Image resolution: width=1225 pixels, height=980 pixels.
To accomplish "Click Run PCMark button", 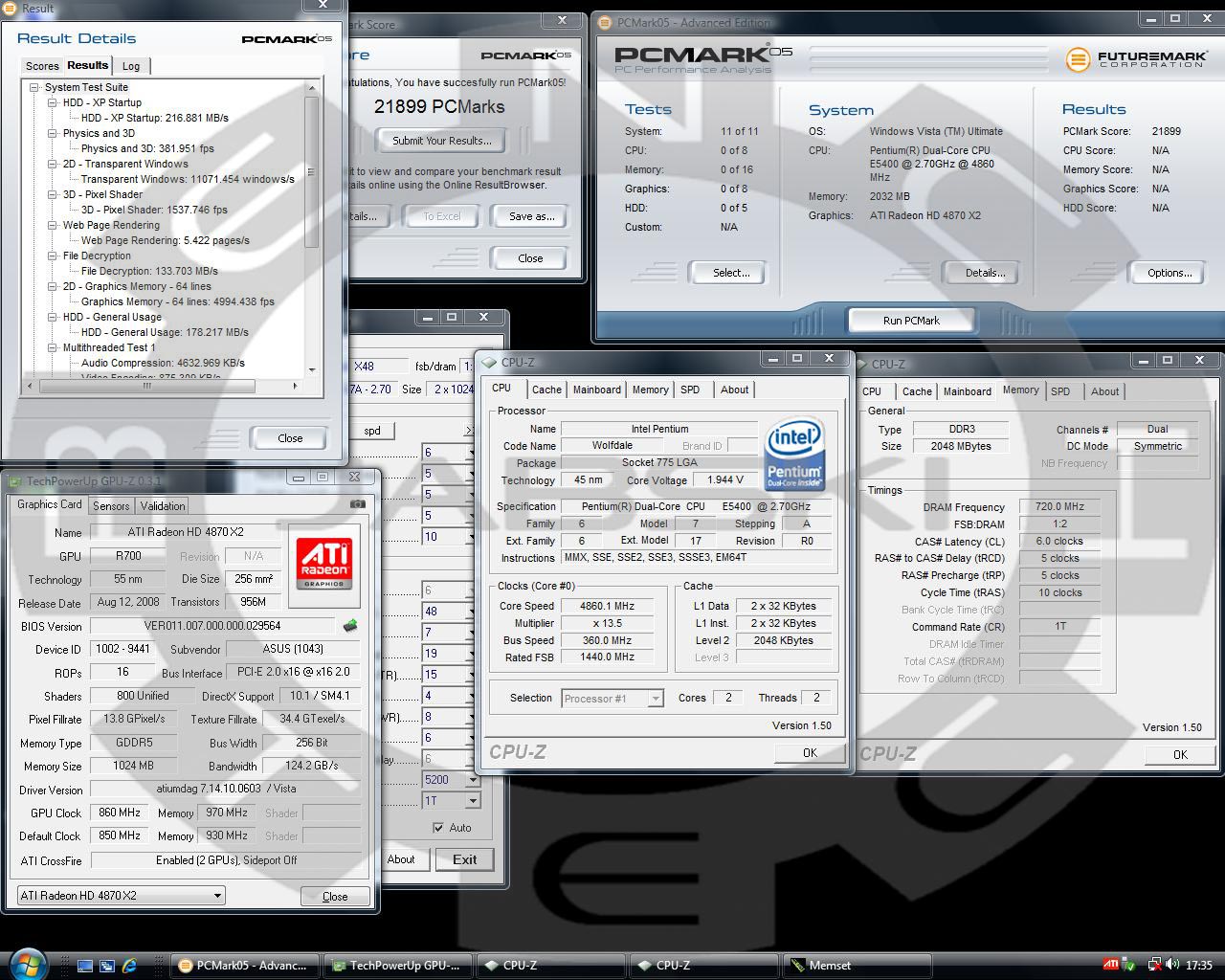I will click(911, 321).
